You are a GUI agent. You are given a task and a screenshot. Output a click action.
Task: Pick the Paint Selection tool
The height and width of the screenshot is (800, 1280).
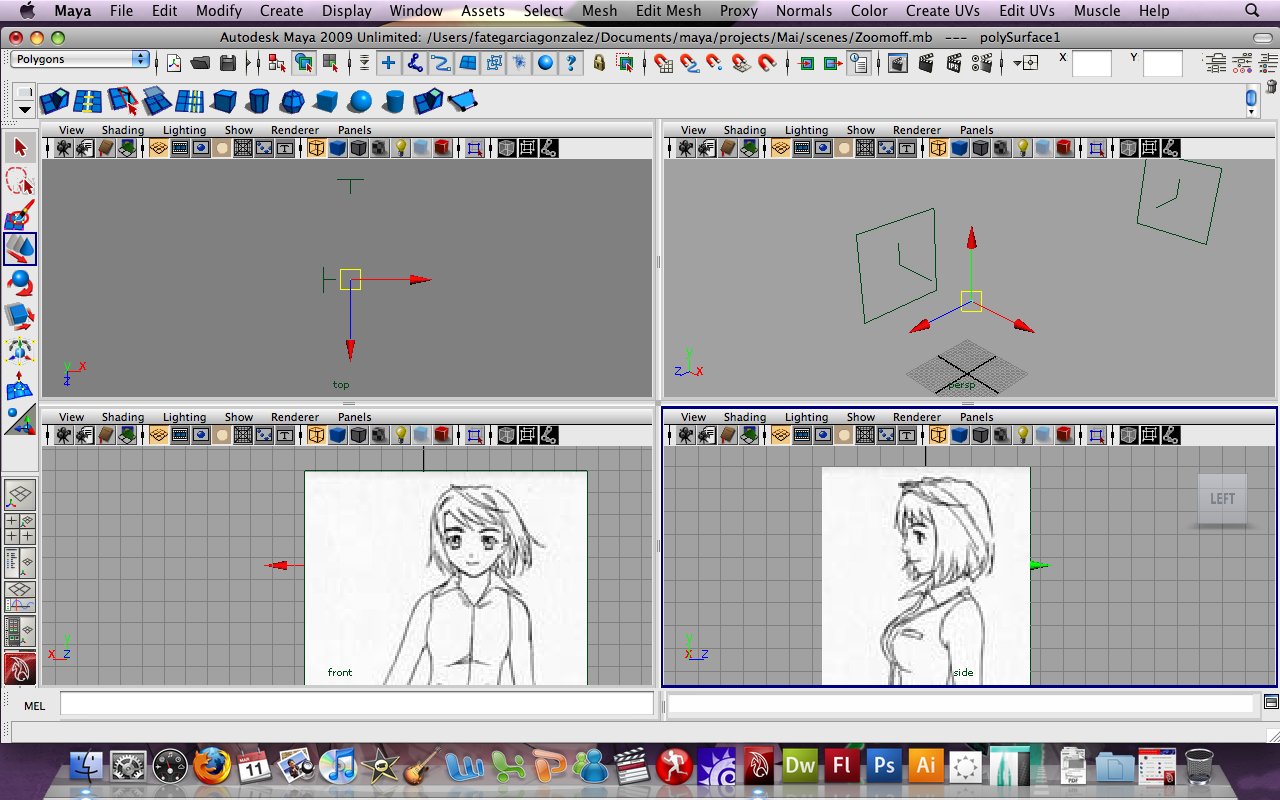[20, 215]
